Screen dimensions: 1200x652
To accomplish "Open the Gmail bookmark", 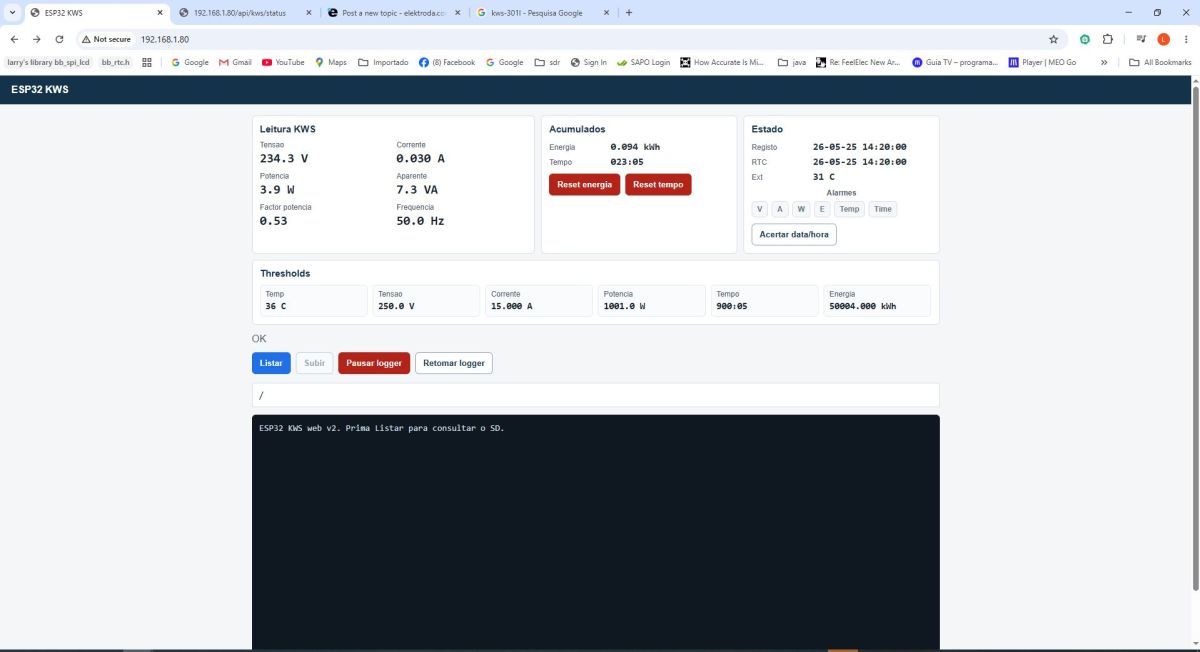I will (x=235, y=62).
